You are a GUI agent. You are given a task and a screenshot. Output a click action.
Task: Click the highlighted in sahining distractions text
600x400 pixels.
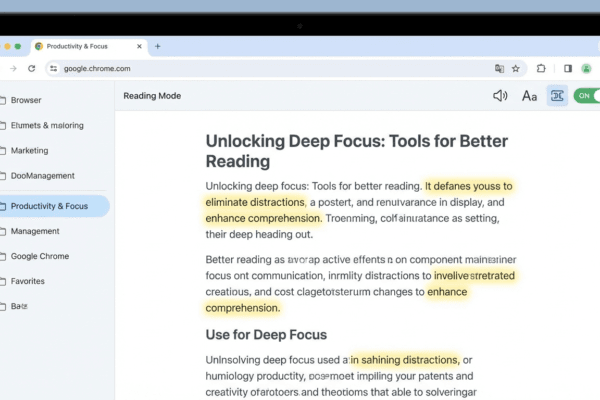tap(404, 360)
